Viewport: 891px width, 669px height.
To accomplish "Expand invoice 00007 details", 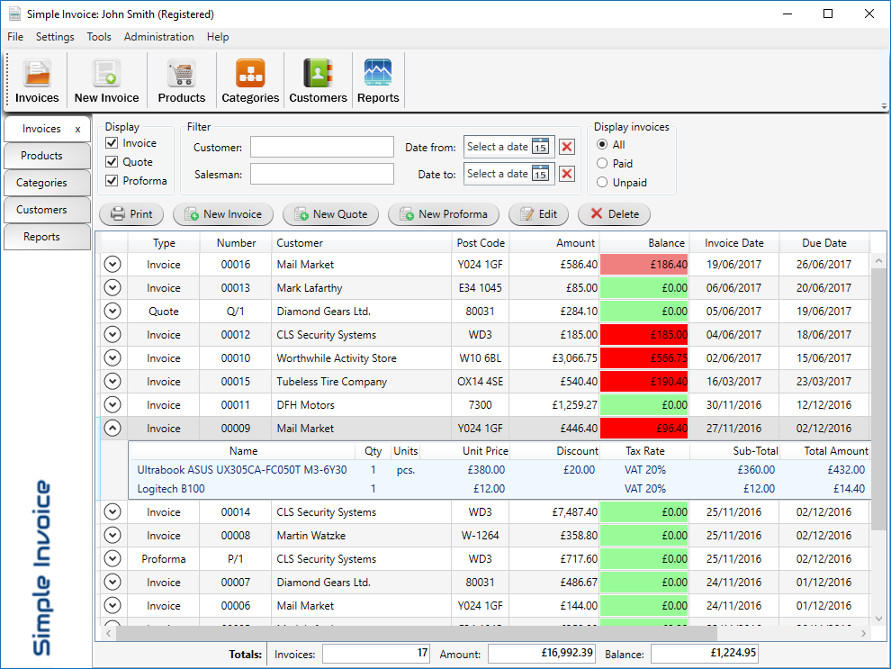I will pyautogui.click(x=113, y=582).
